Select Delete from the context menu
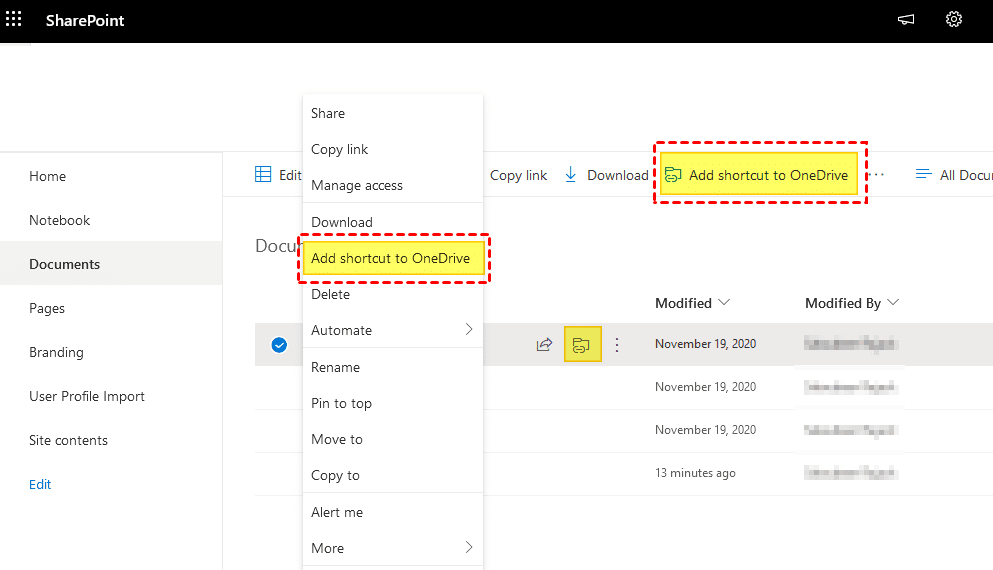The height and width of the screenshot is (570, 993). [331, 294]
